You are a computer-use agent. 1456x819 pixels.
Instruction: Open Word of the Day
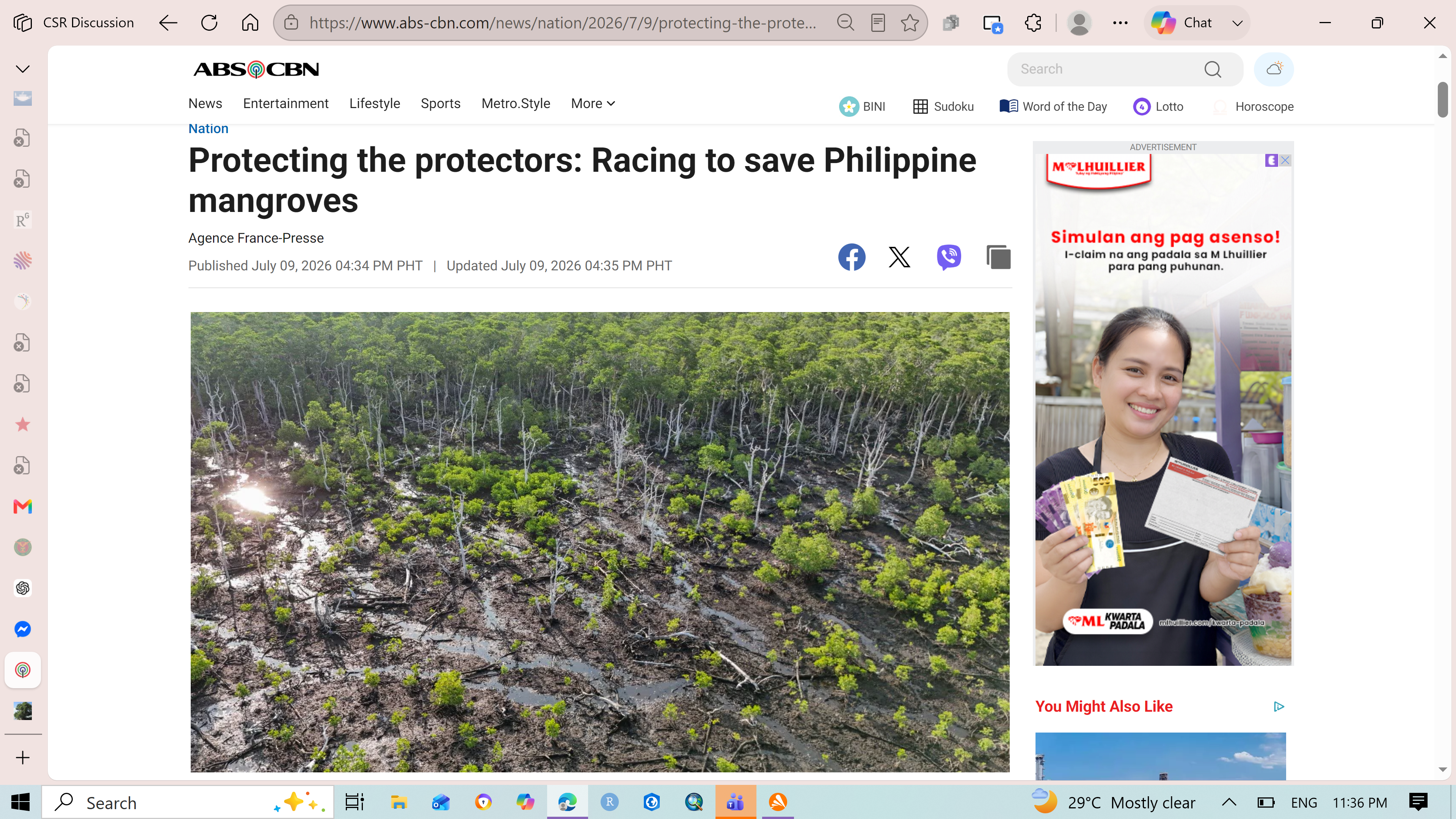coord(1053,106)
